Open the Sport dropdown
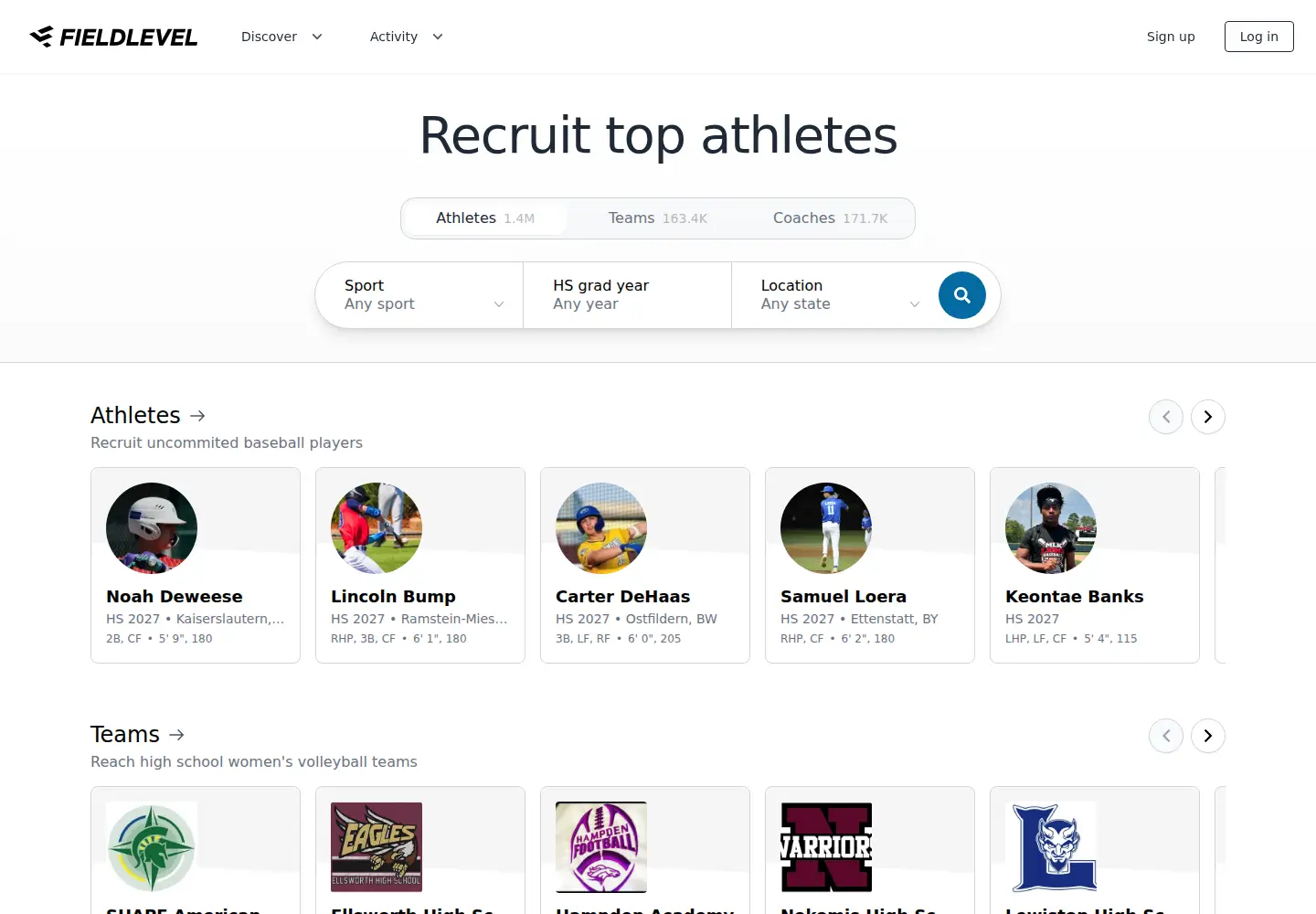1316x914 pixels. (x=419, y=295)
